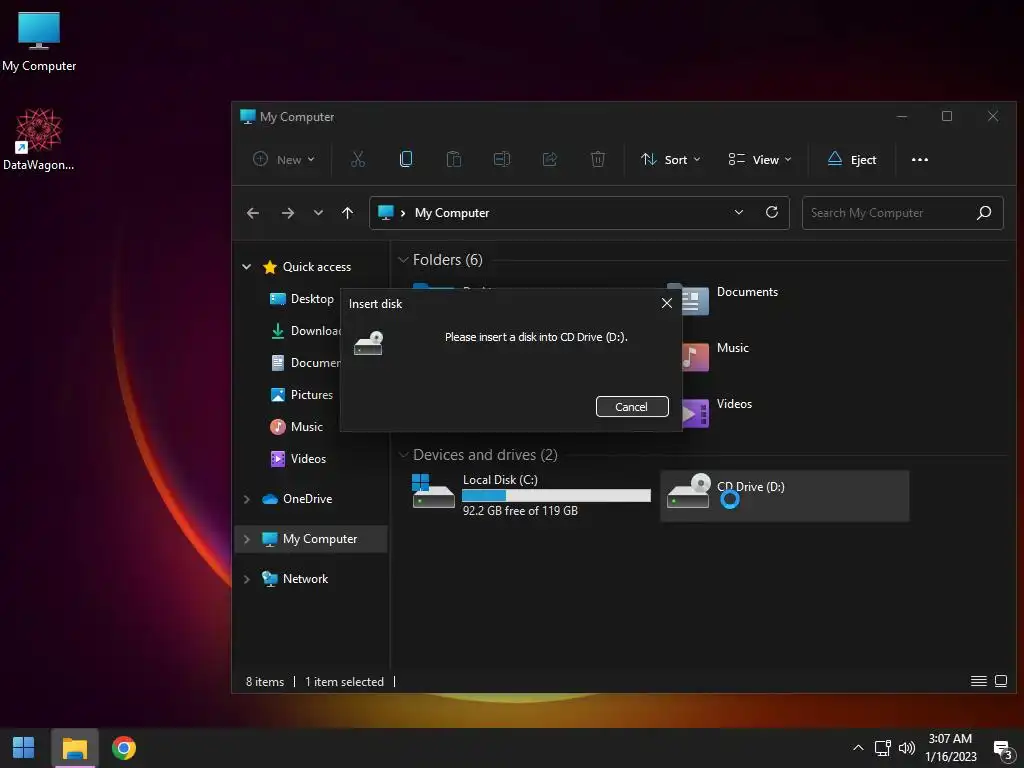Open recent locations dropdown chevron

[x=318, y=213]
